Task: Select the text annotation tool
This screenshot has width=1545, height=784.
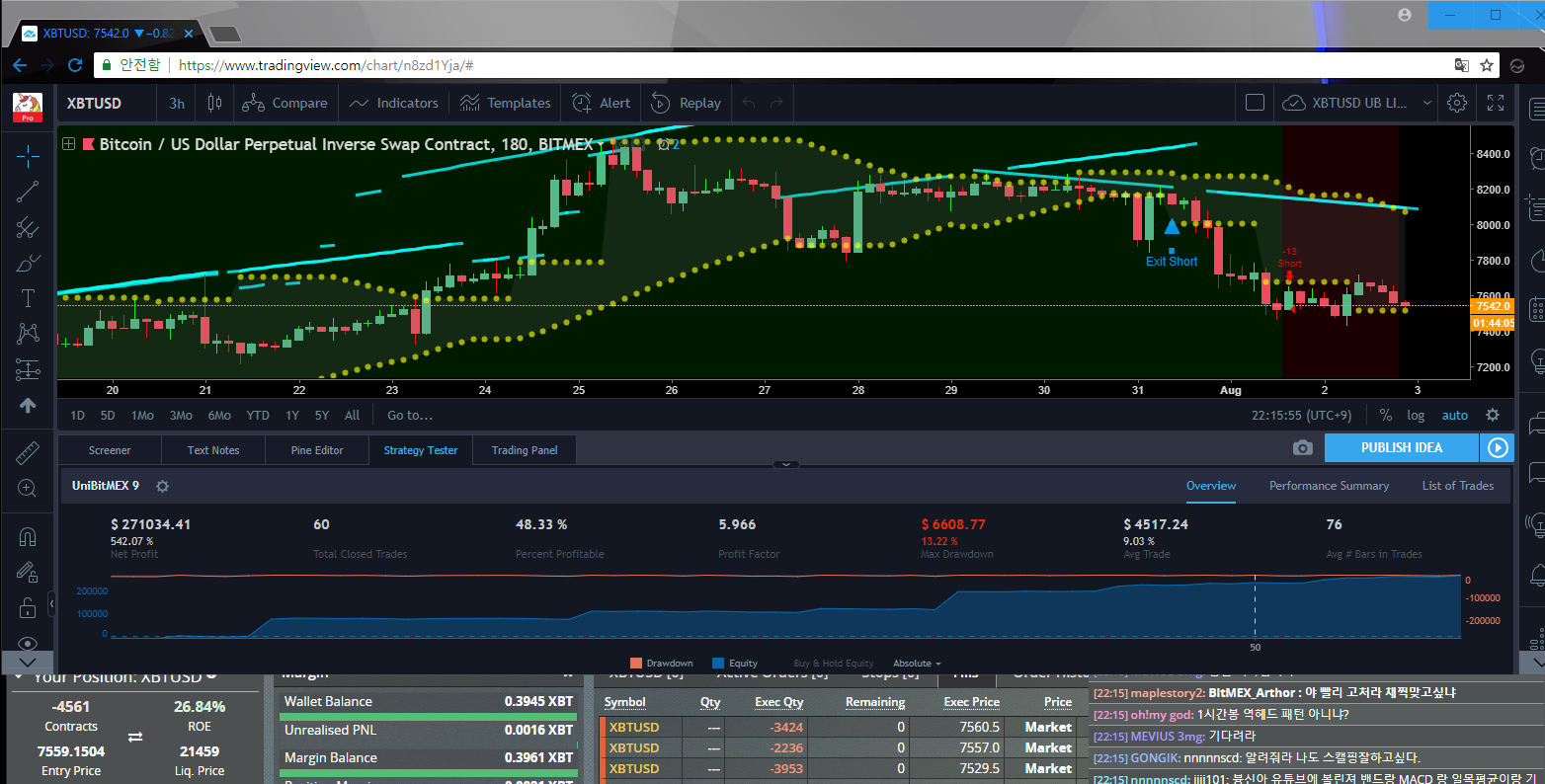Action: pyautogui.click(x=28, y=298)
